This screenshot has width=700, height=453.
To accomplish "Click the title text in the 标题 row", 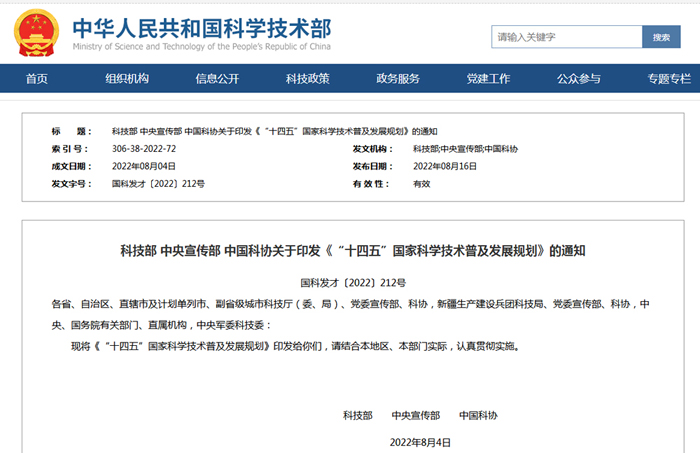I will pyautogui.click(x=274, y=131).
